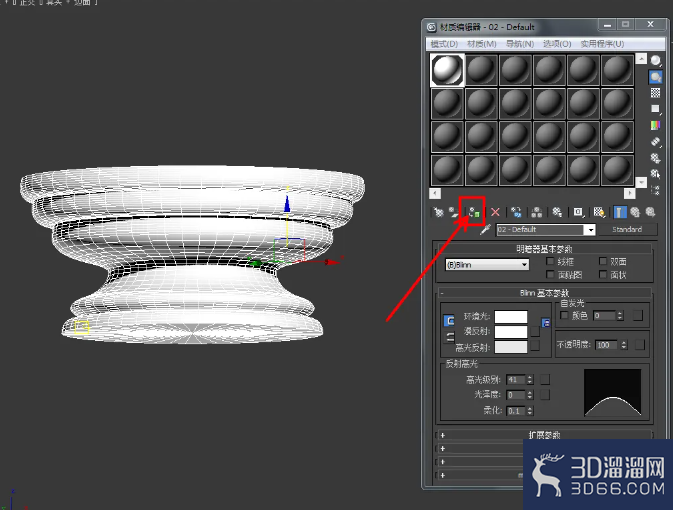Enable the 面贴图 face map checkbox
Image resolution: width=673 pixels, height=510 pixels.
click(x=550, y=274)
